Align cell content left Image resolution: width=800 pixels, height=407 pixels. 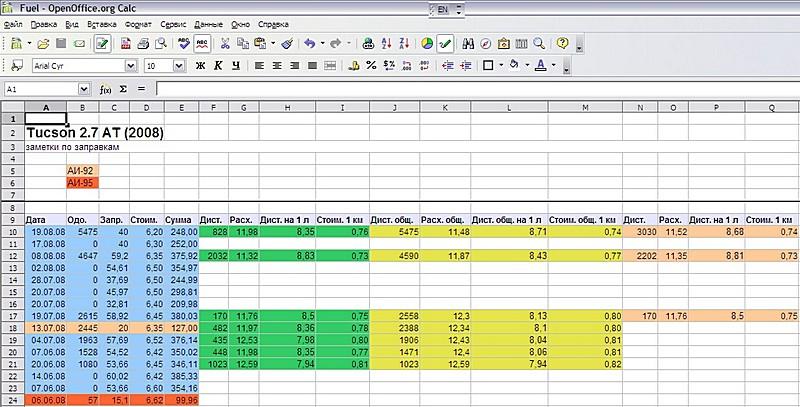click(x=259, y=66)
